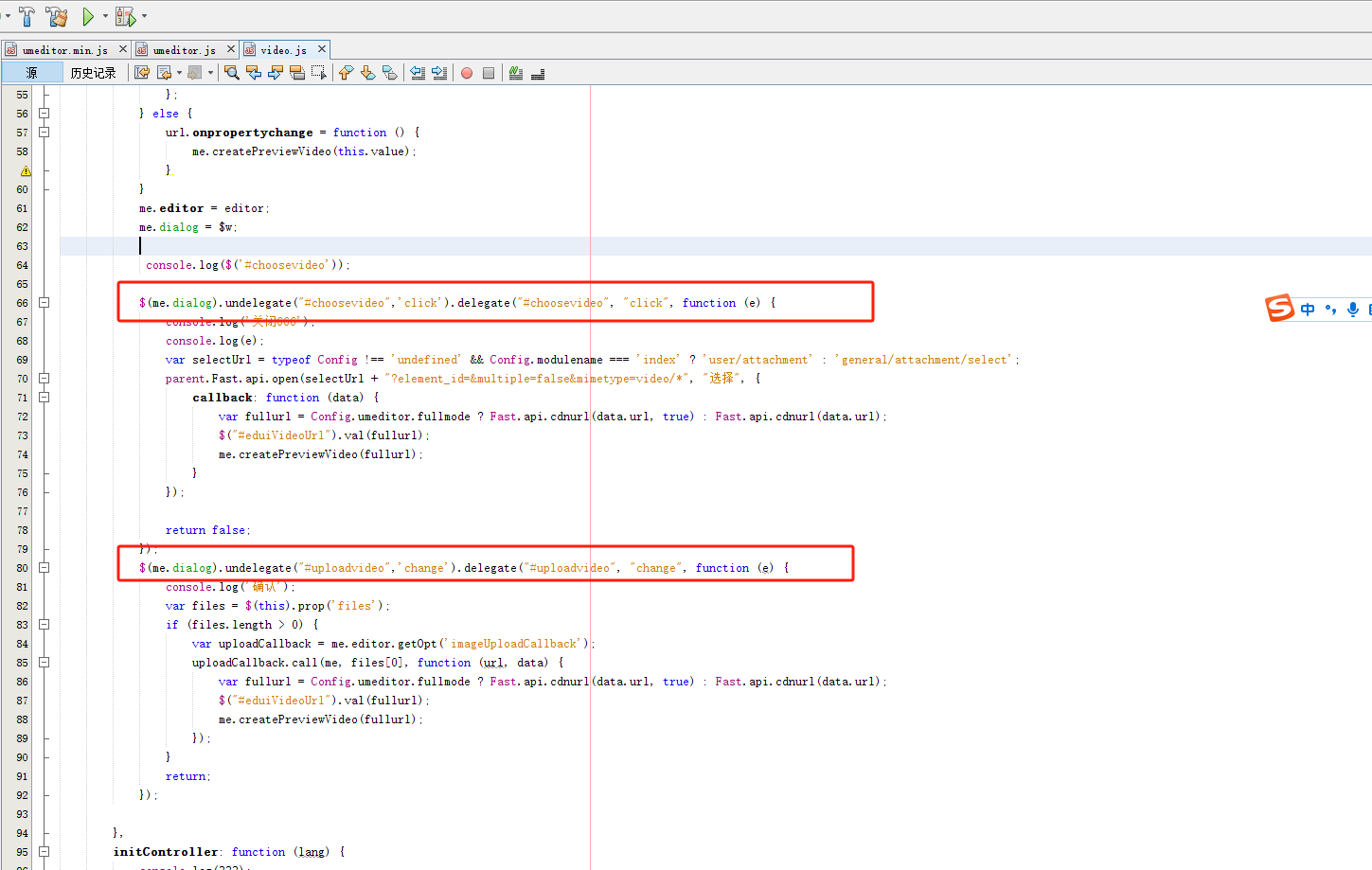Click the Find Selection magnifier icon
This screenshot has width=1372, height=870.
click(x=232, y=73)
